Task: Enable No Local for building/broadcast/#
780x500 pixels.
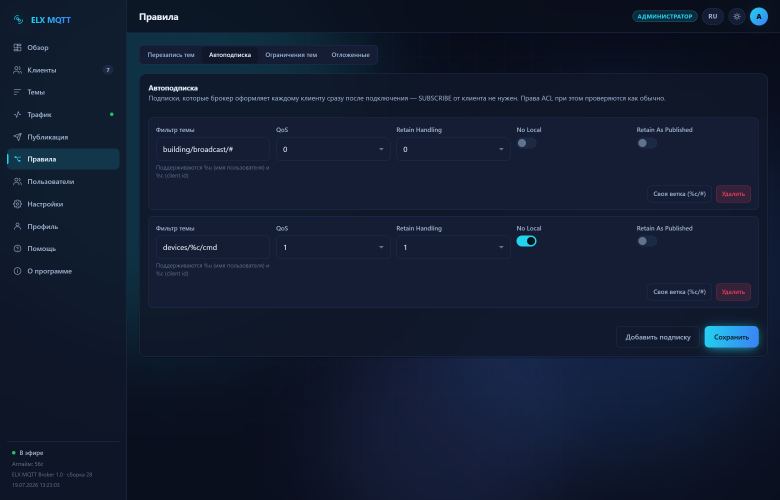Action: click(526, 143)
